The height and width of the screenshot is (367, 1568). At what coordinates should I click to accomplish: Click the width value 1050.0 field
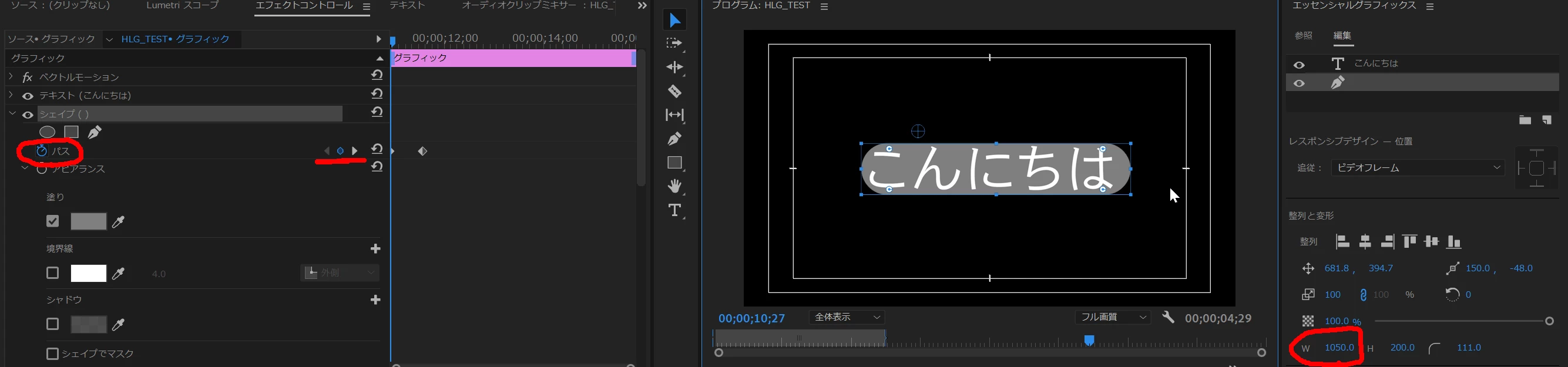1339,348
